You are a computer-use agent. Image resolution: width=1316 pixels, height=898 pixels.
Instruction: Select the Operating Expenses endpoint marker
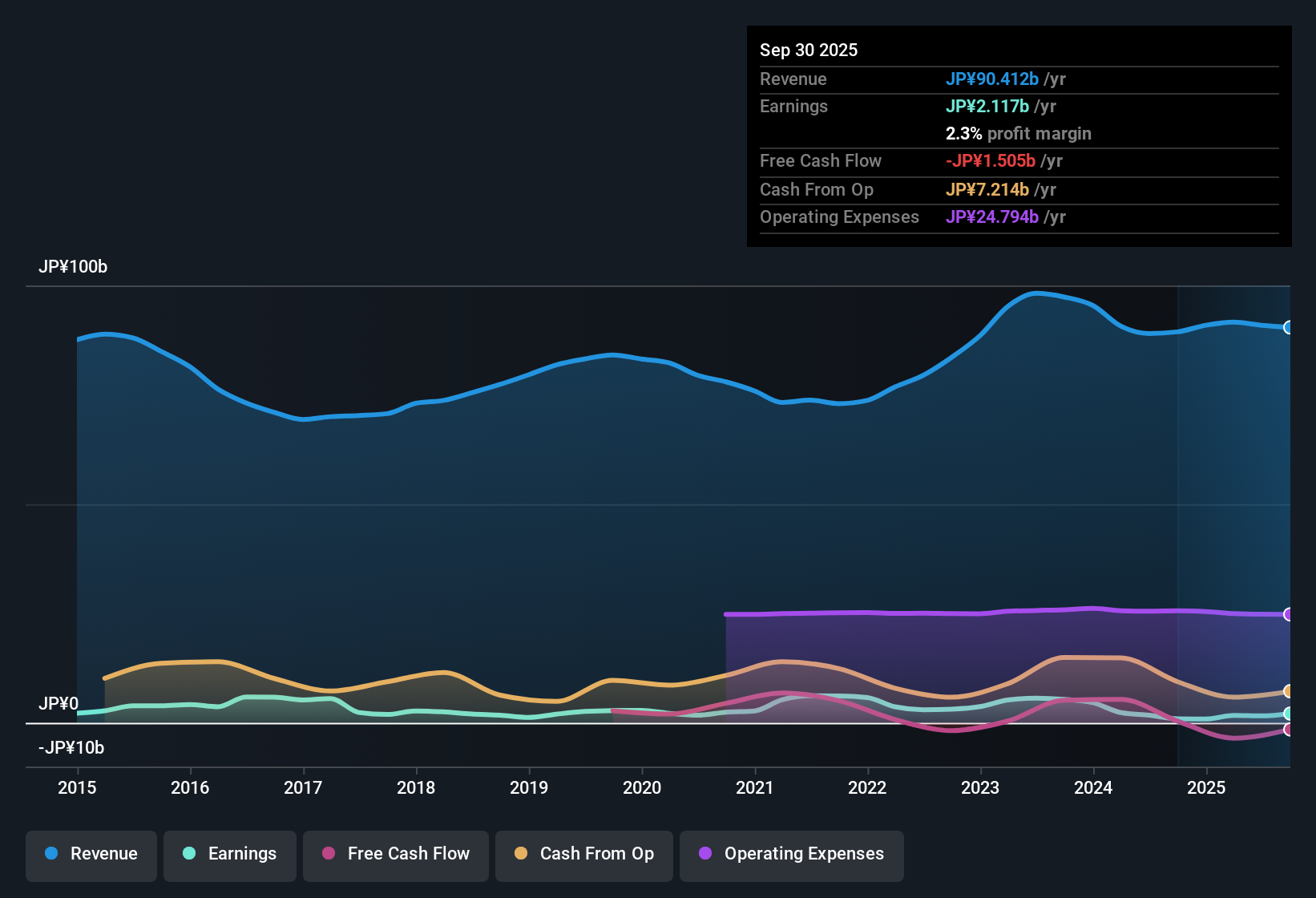(x=1288, y=614)
